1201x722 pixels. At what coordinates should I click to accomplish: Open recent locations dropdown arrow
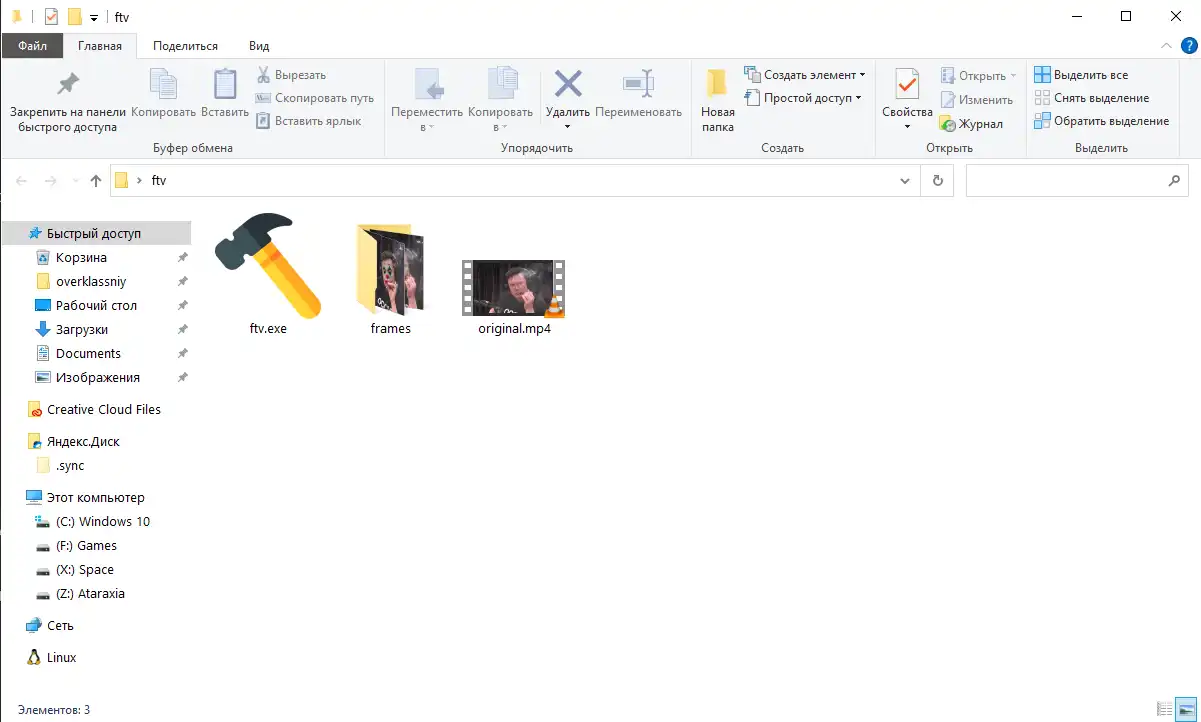75,181
